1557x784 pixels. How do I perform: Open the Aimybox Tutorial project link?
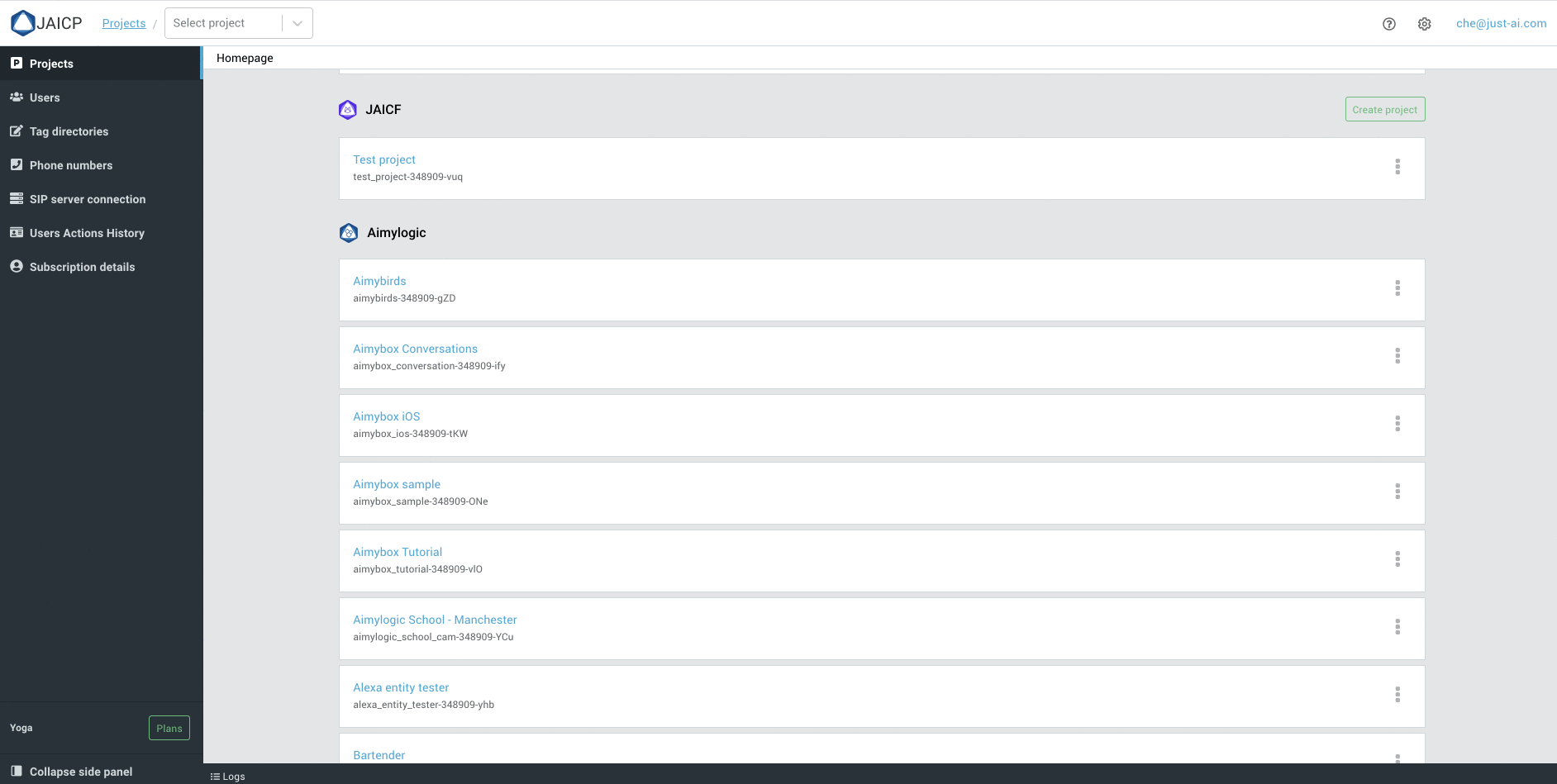(398, 552)
